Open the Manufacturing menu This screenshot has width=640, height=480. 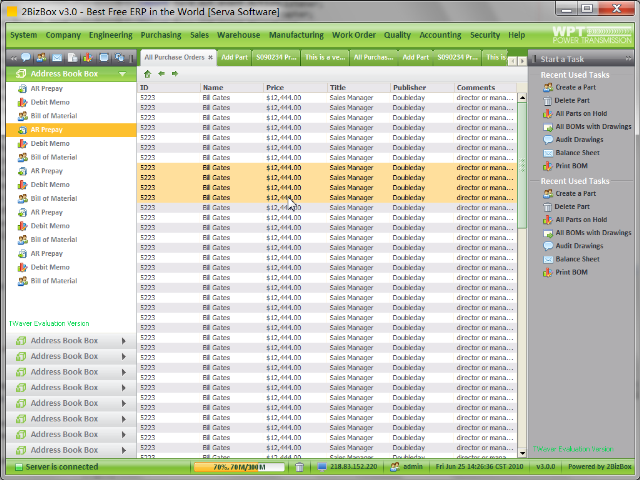(x=296, y=35)
